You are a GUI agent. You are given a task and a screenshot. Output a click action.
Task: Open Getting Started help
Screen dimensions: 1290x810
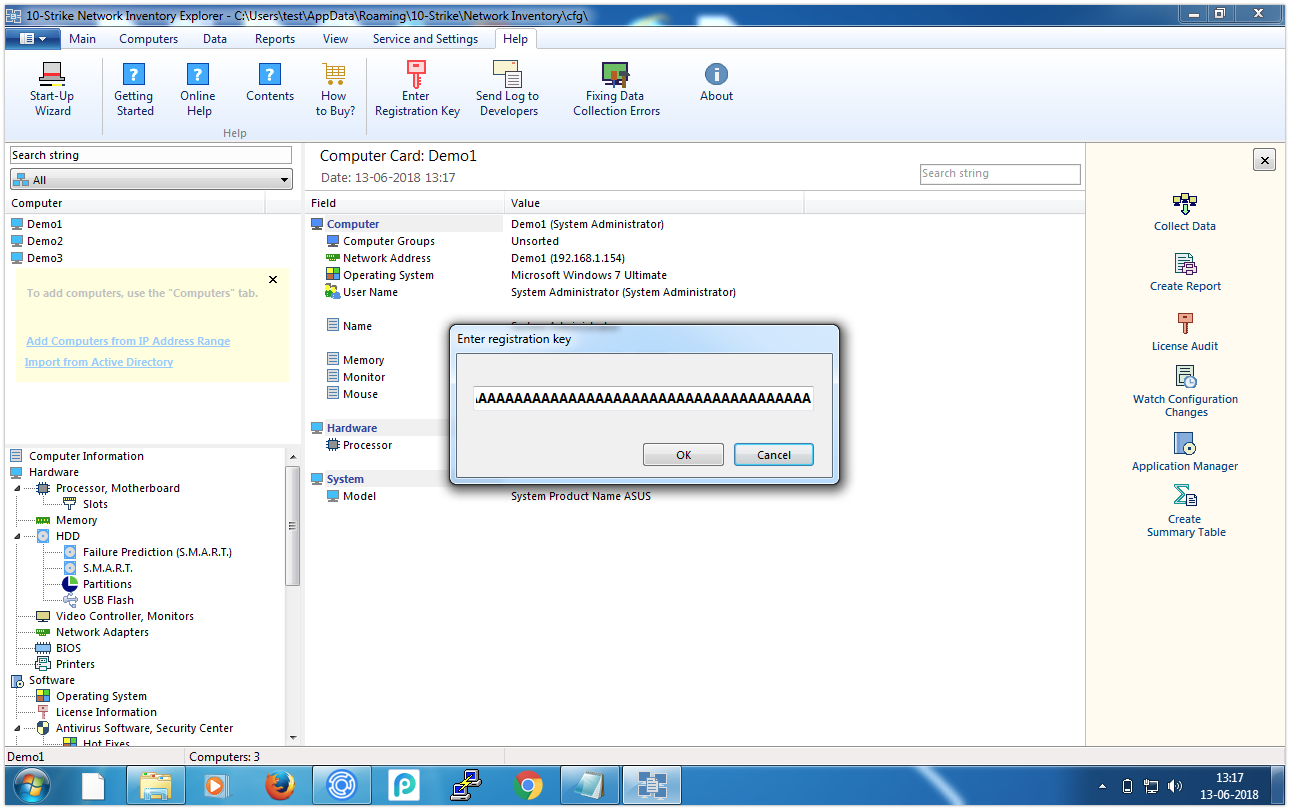(x=134, y=89)
